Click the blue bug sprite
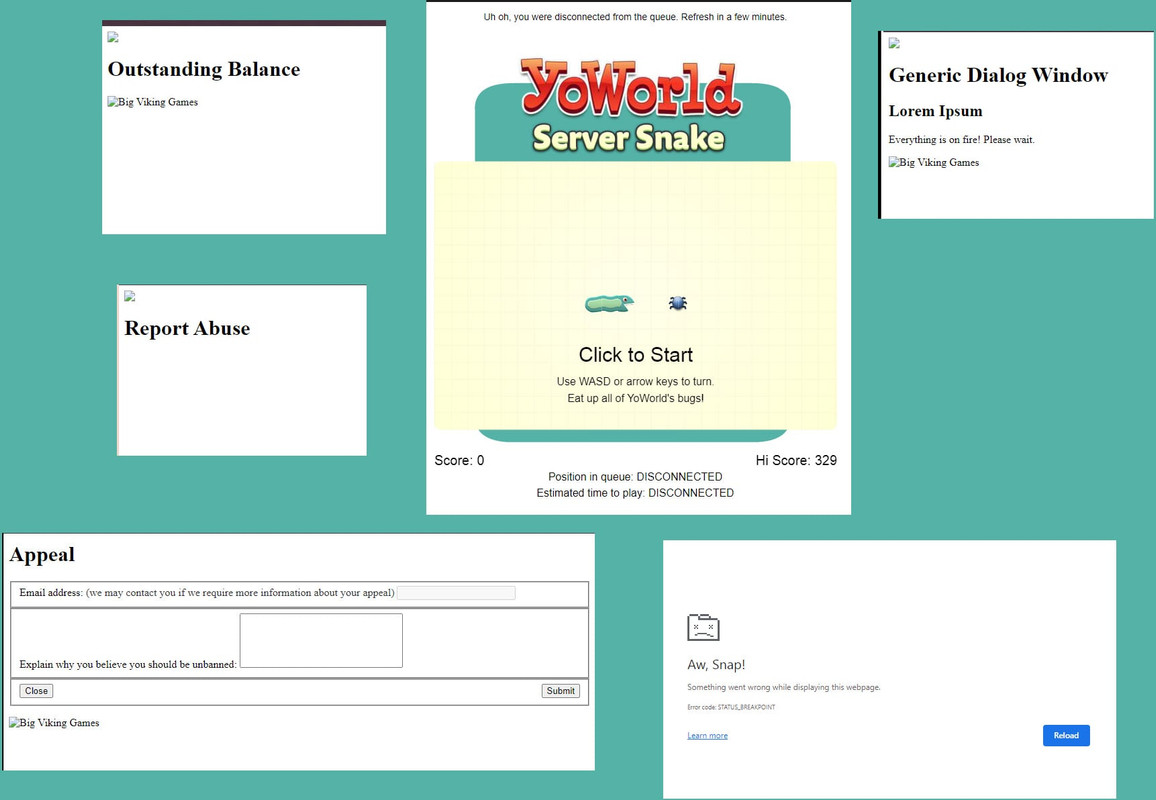This screenshot has width=1156, height=800. (x=678, y=303)
